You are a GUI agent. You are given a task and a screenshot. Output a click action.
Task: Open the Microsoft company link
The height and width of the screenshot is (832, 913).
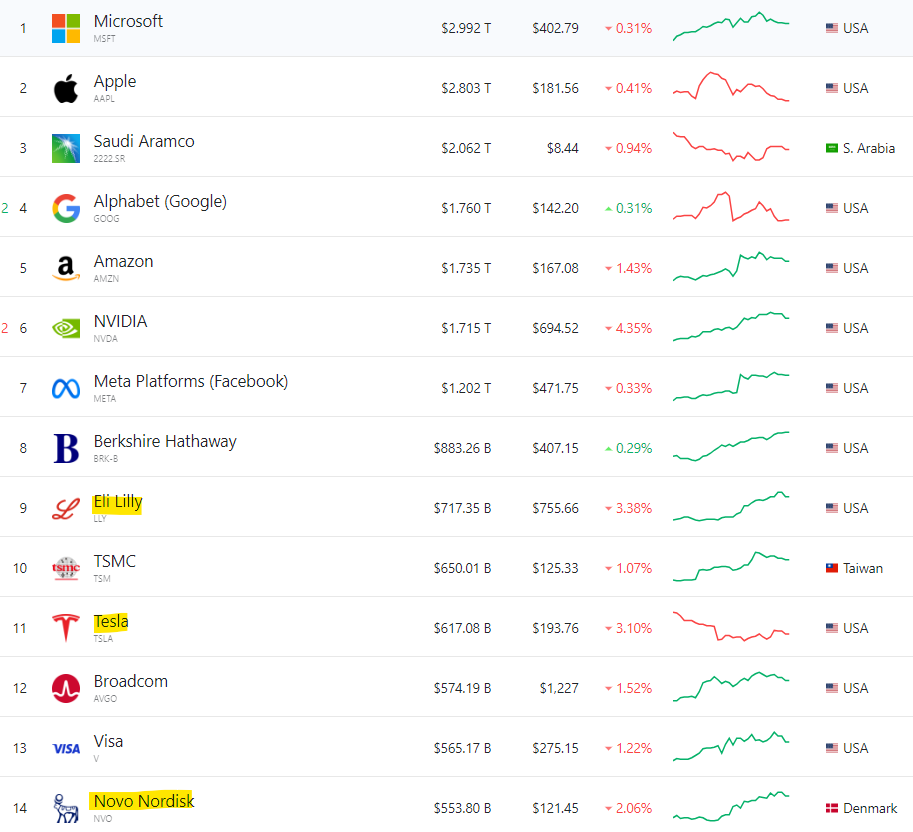(128, 21)
